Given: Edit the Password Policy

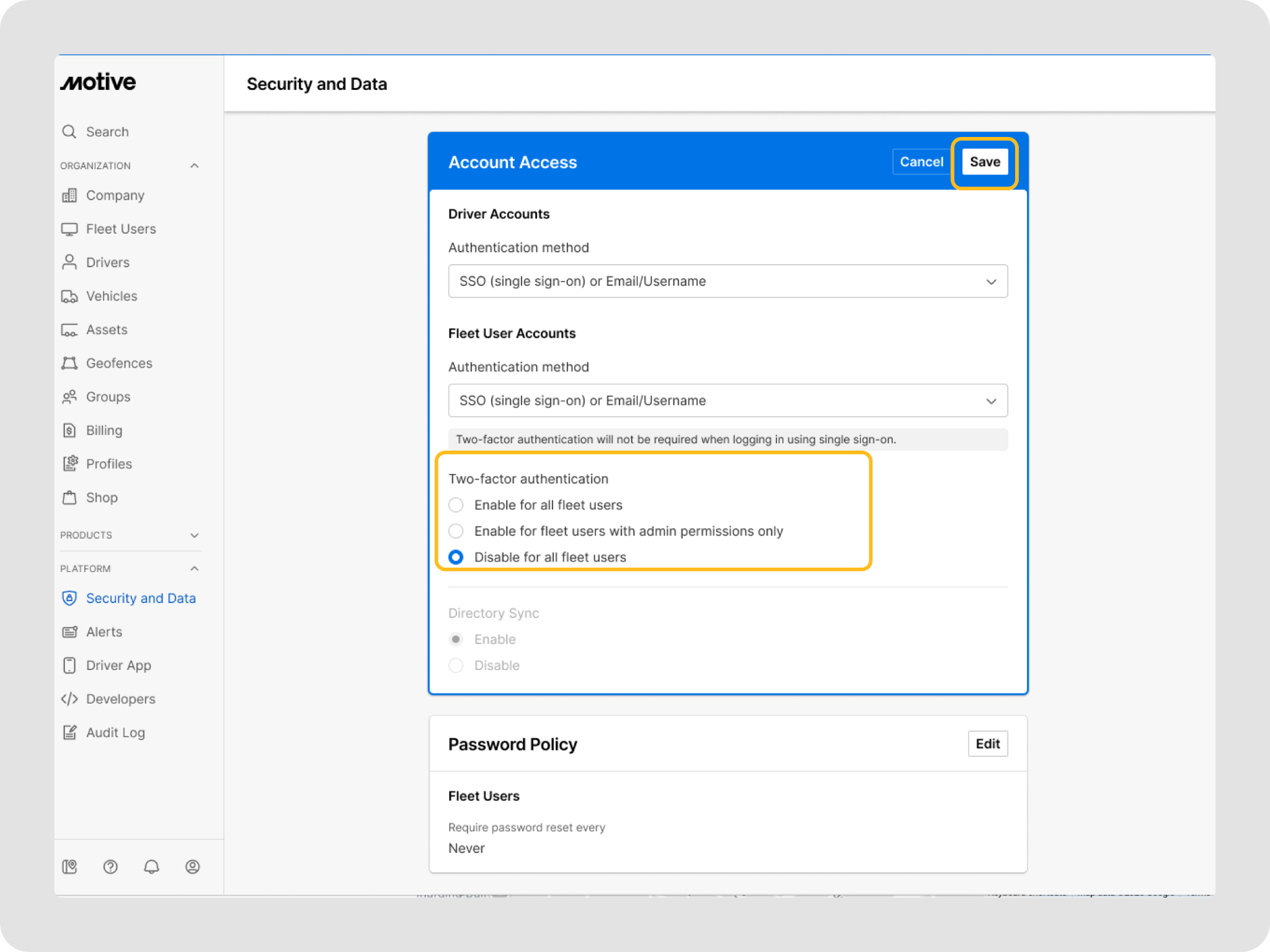Looking at the screenshot, I should (x=987, y=744).
